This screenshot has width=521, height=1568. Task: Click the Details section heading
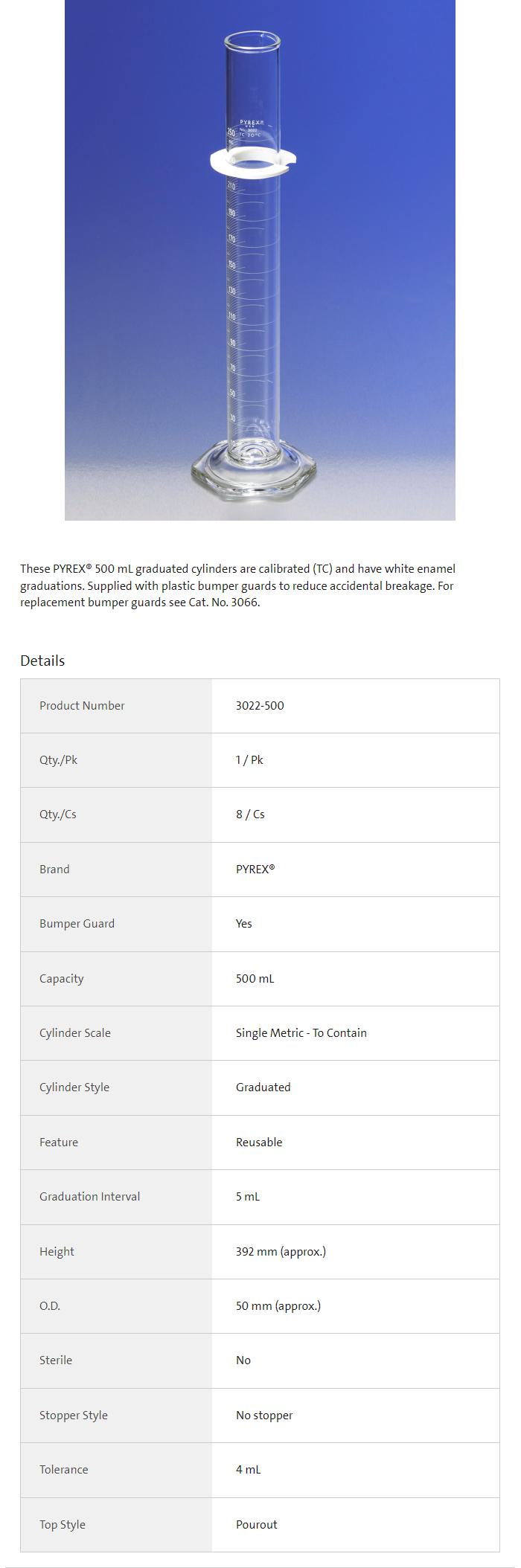(x=42, y=661)
